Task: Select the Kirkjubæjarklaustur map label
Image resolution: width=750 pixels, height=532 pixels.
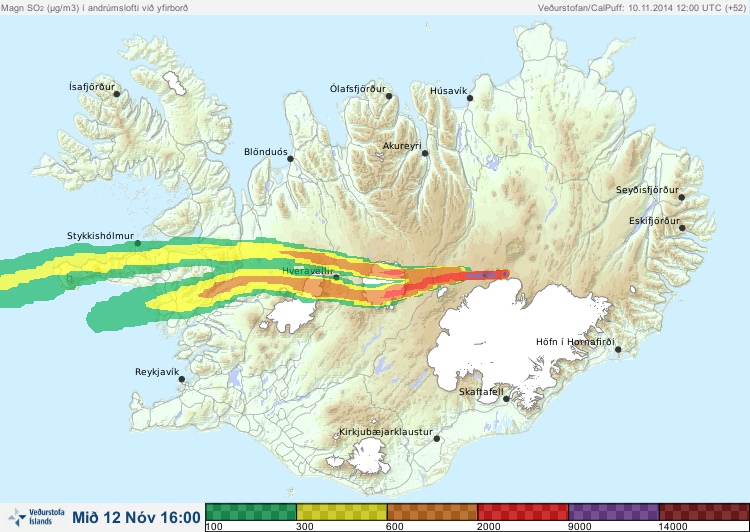Action: pos(386,432)
